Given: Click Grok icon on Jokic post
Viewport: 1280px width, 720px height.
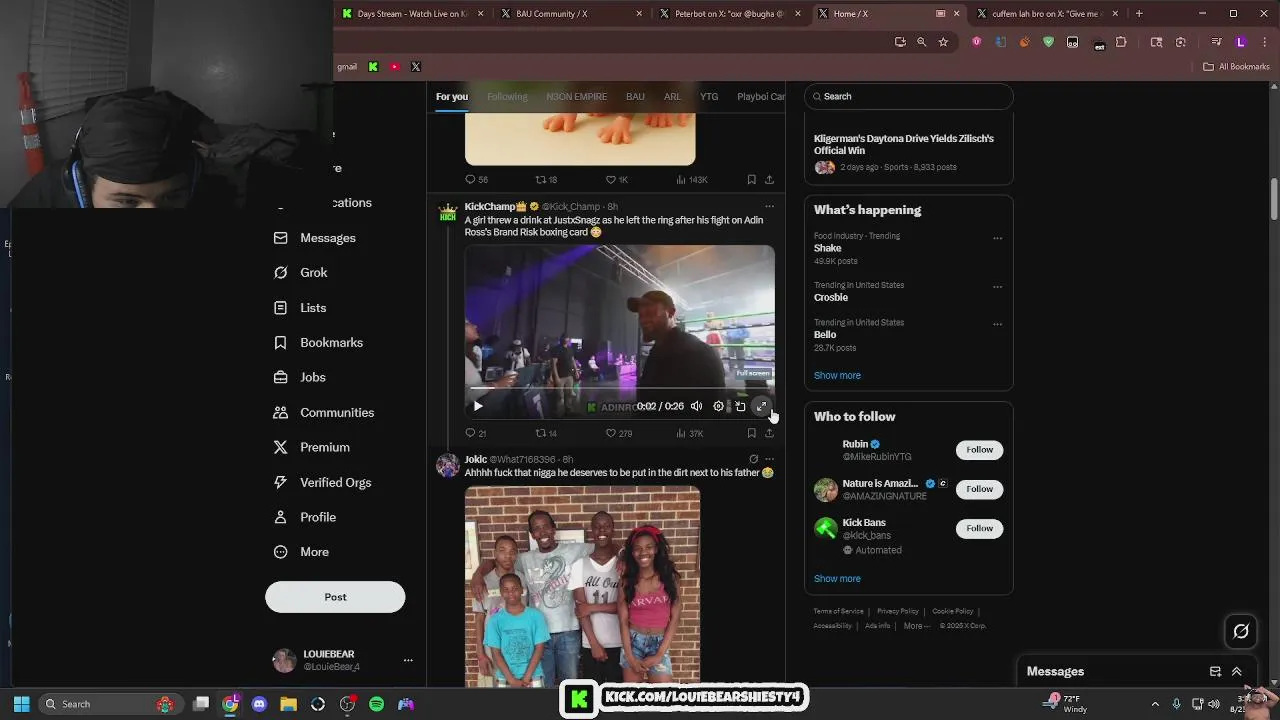Looking at the screenshot, I should coord(753,459).
